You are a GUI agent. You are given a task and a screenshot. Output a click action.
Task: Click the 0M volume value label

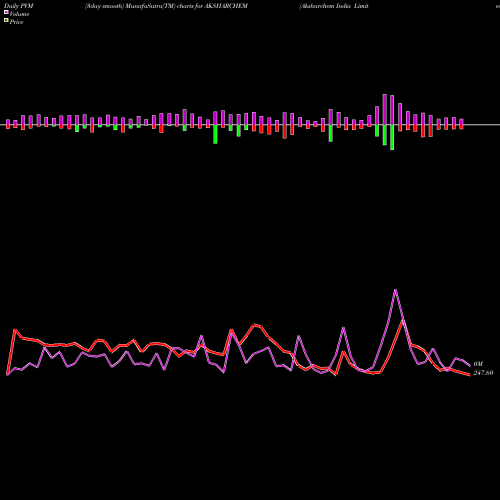point(478,364)
